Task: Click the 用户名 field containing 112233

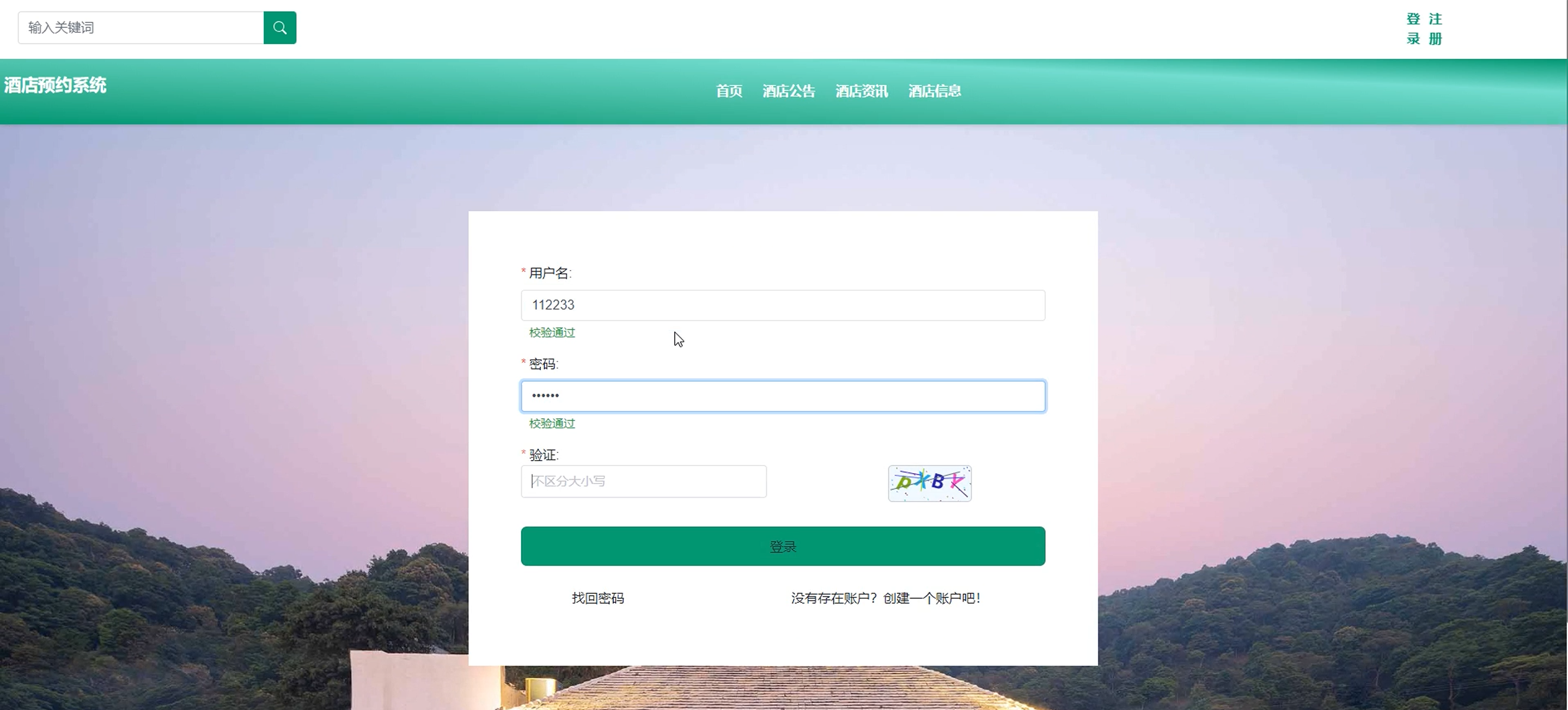Action: [x=782, y=305]
